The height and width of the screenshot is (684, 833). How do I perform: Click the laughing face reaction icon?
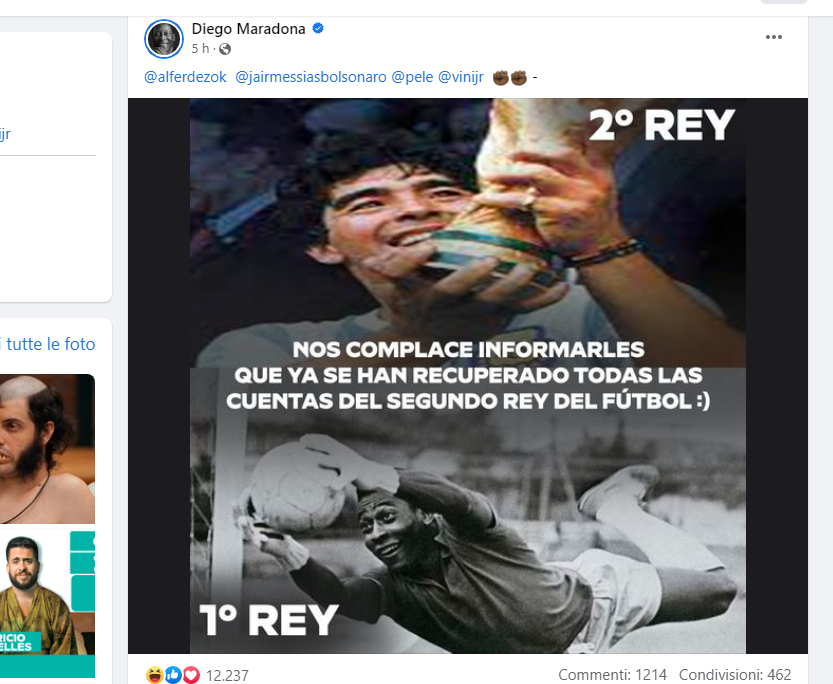(x=155, y=675)
